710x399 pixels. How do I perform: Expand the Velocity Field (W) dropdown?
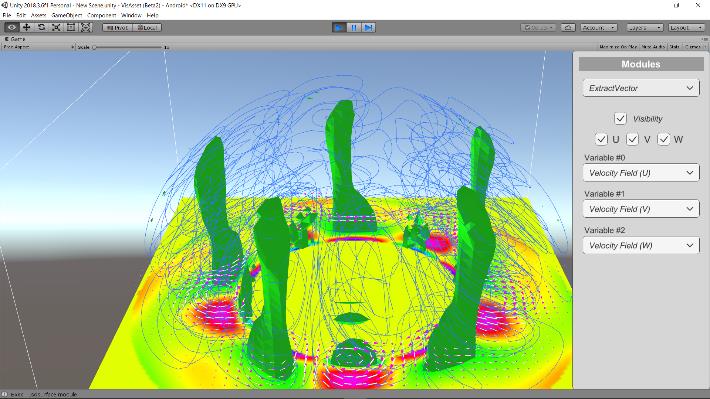click(641, 245)
